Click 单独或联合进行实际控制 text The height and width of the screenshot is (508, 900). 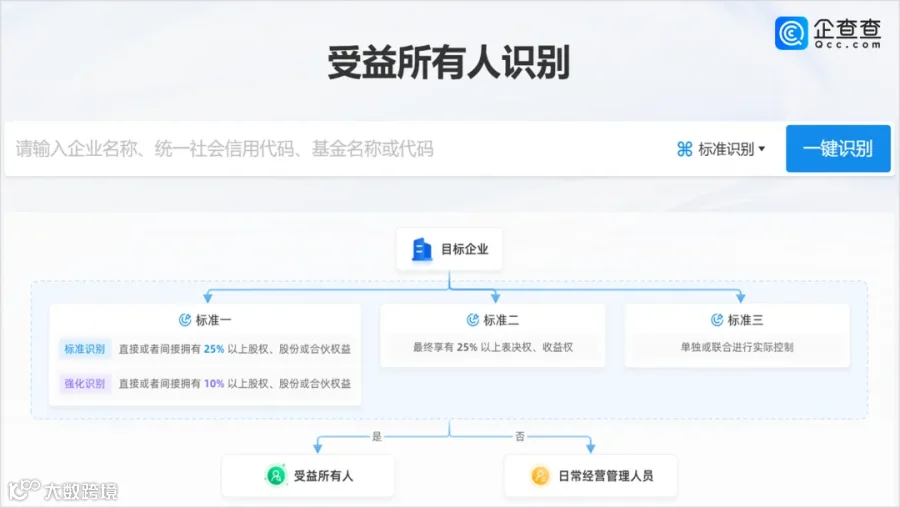click(x=737, y=347)
